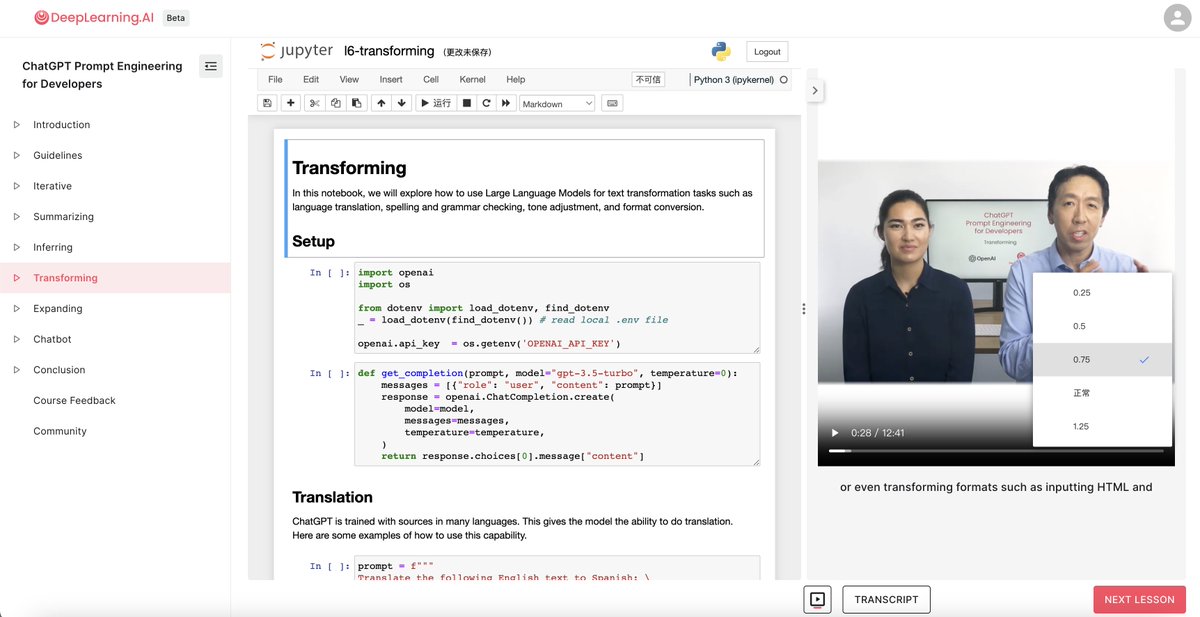1200x617 pixels.
Task: Open the Help menu
Action: click(515, 79)
